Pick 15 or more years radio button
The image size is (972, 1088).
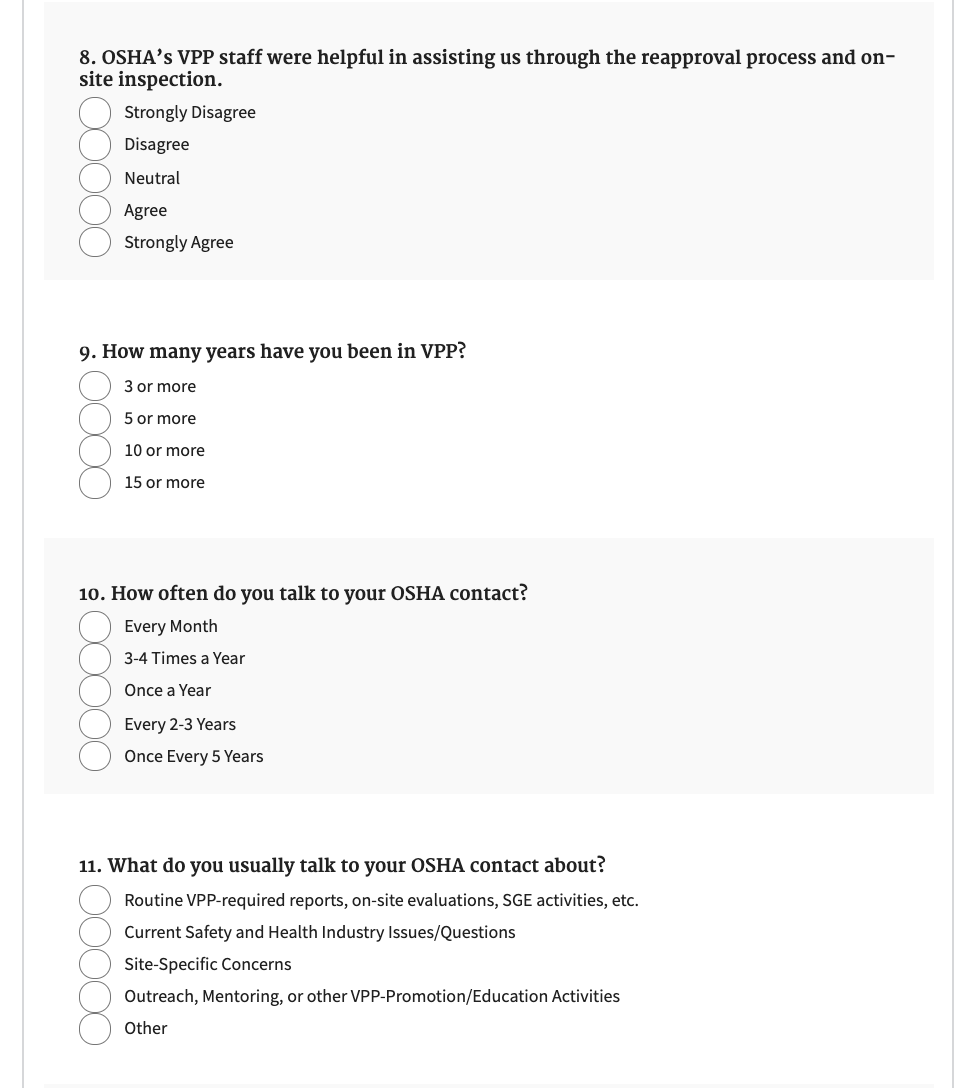[95, 482]
